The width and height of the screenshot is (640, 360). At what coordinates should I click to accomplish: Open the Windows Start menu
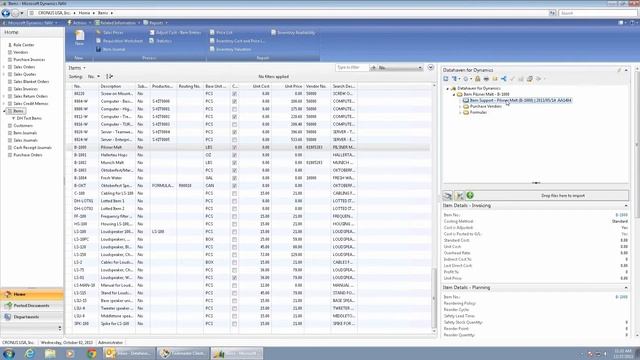tap(9, 353)
